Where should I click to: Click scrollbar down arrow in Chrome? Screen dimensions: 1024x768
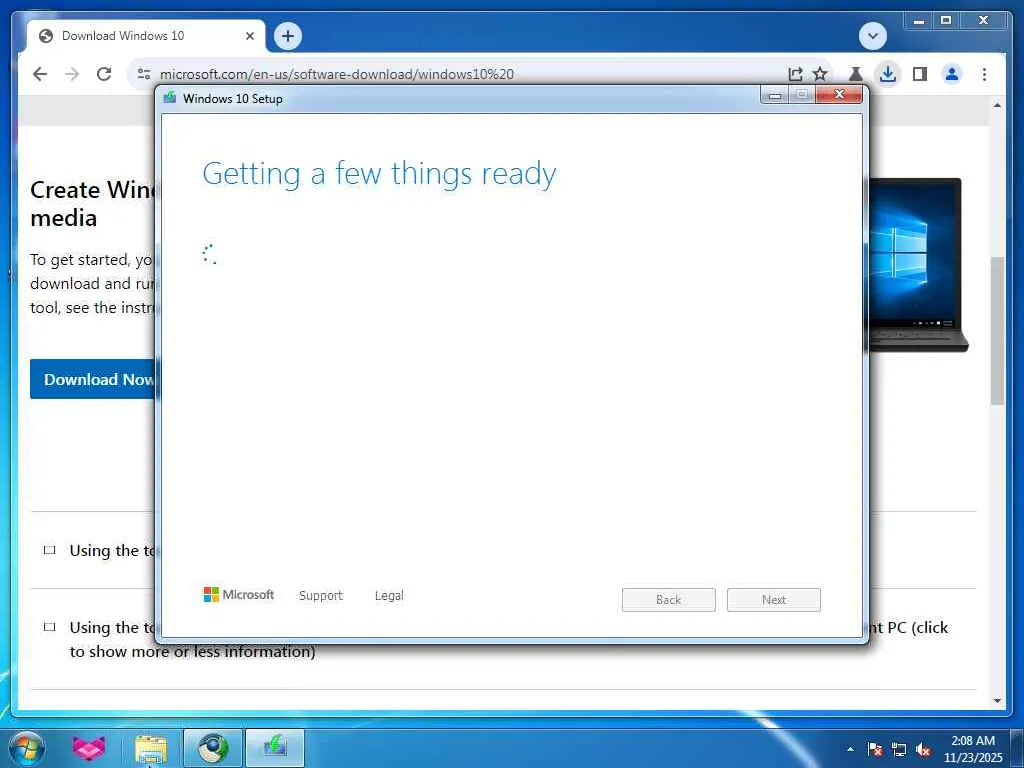[x=997, y=701]
